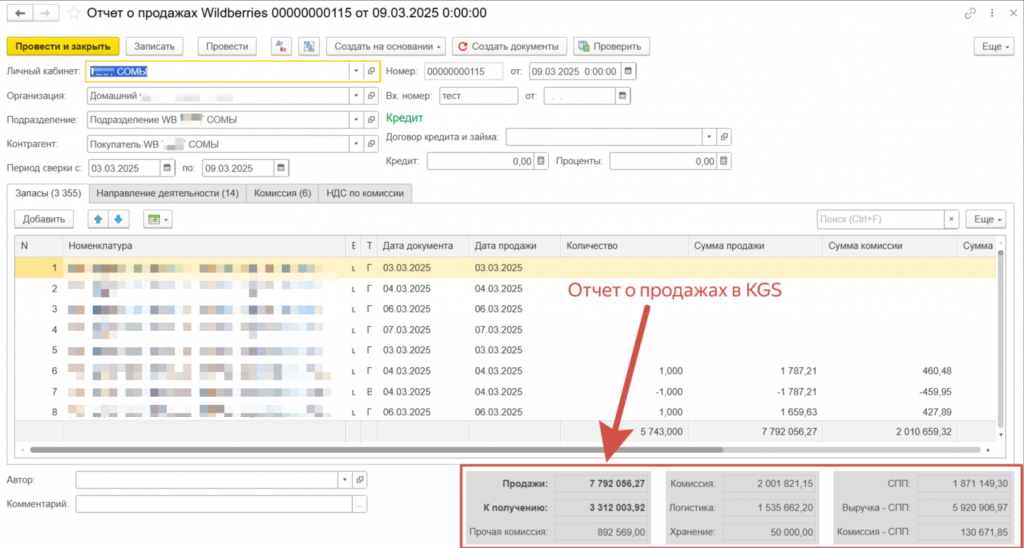The image size is (1024, 548).
Task: Add document to favorites with star icon
Action: (73, 13)
